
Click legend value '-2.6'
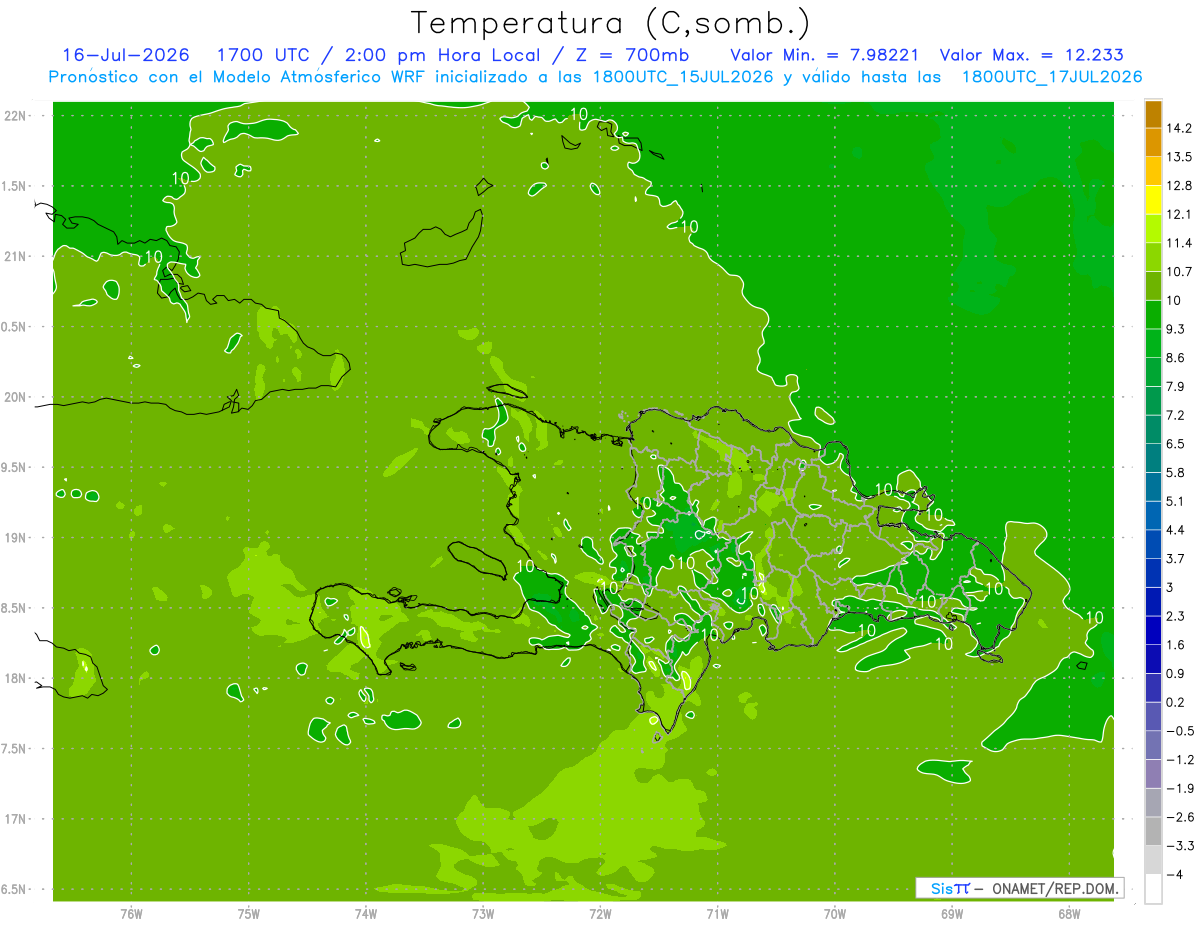[x=1180, y=817]
